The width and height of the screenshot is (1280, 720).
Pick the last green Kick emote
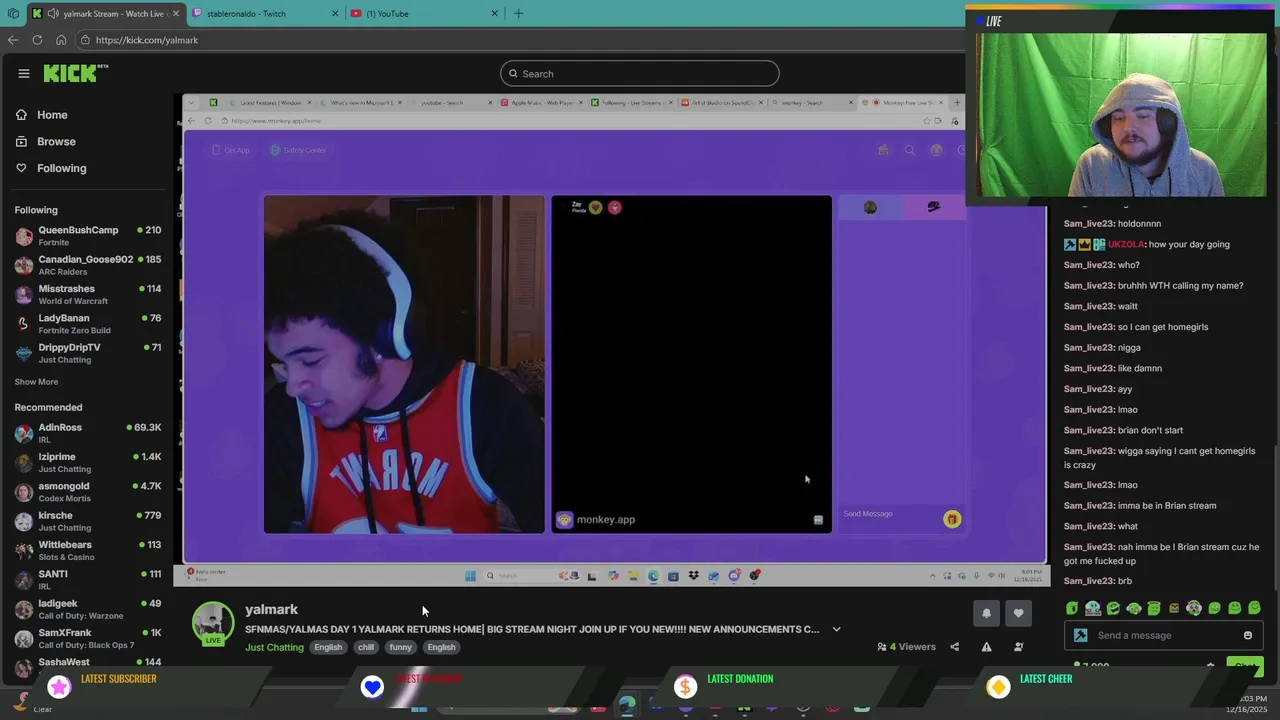(x=1255, y=608)
